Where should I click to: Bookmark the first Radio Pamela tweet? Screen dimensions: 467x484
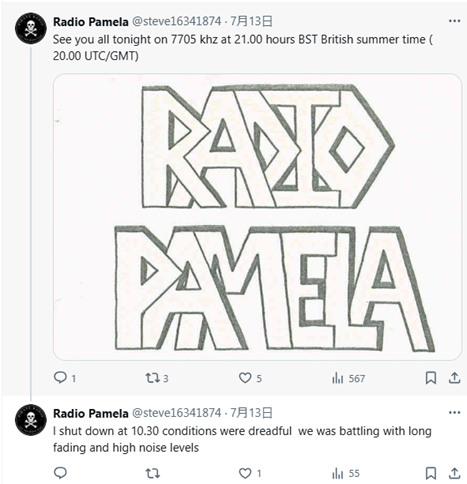[x=431, y=378]
